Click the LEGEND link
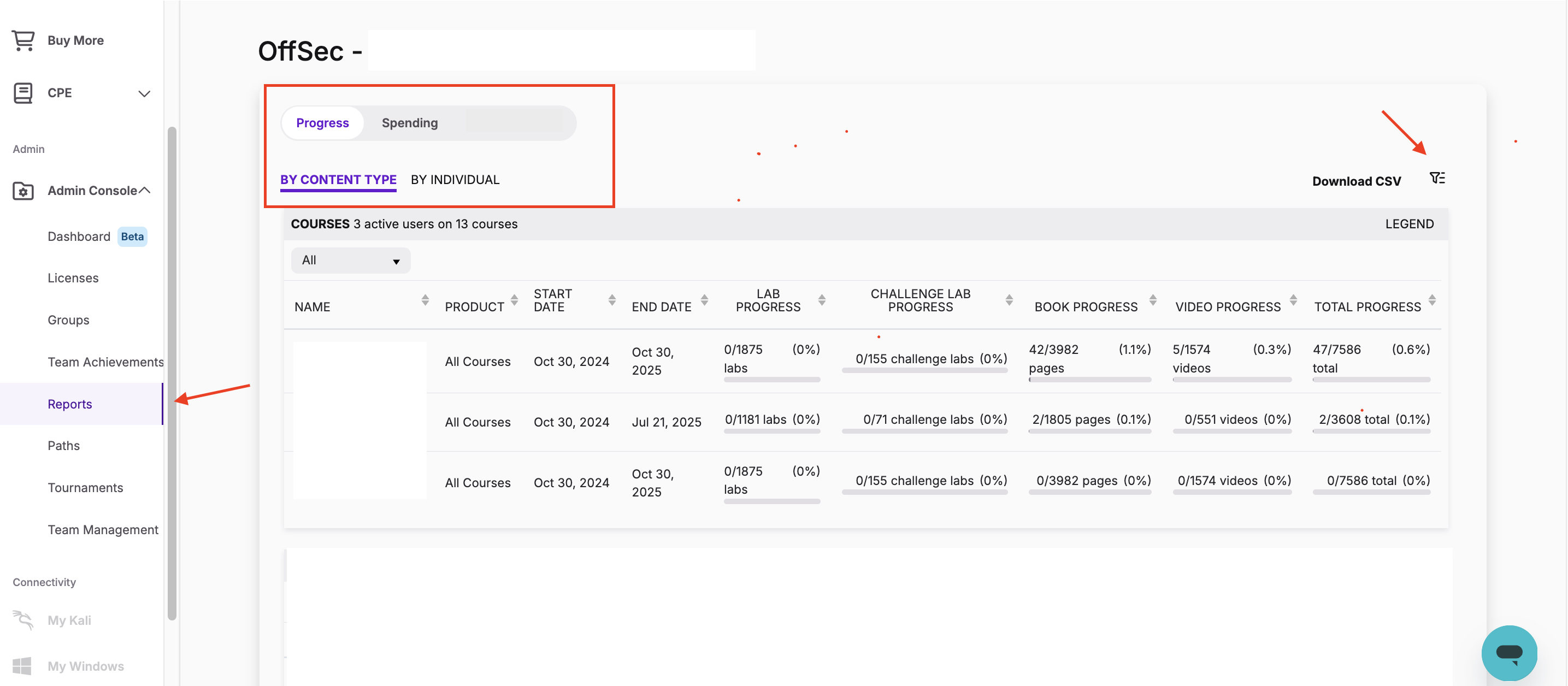The width and height of the screenshot is (1568, 686). point(1408,224)
